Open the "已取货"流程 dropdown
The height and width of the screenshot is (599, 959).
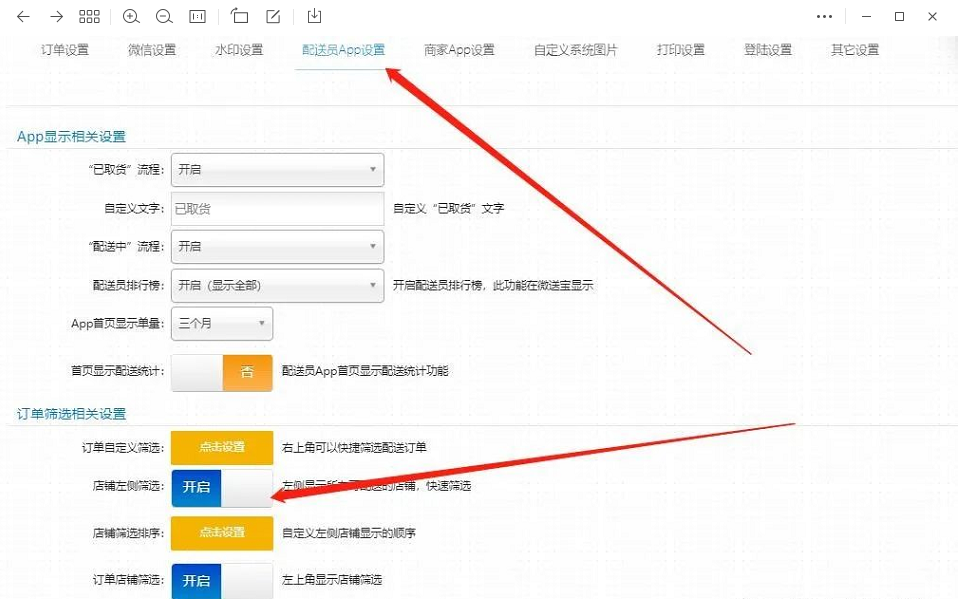coord(277,170)
